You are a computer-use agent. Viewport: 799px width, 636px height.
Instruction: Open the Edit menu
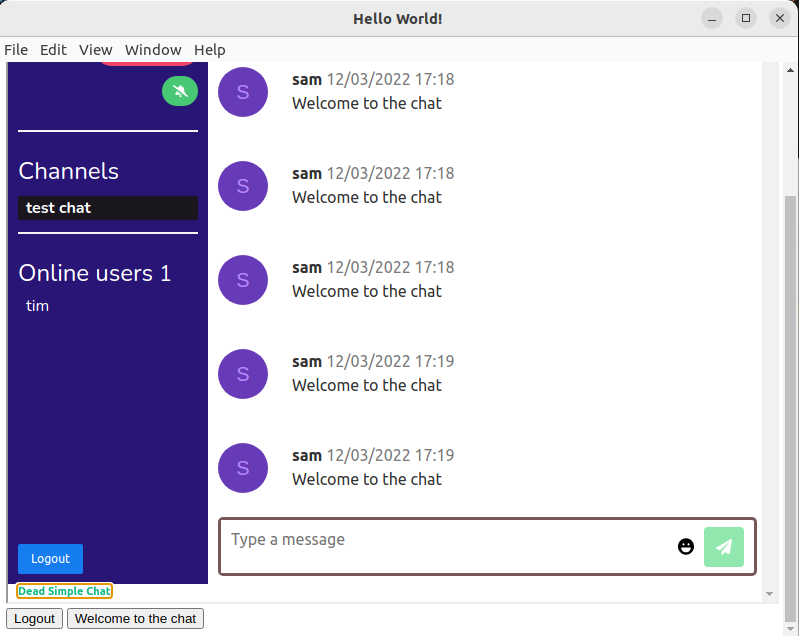click(53, 50)
